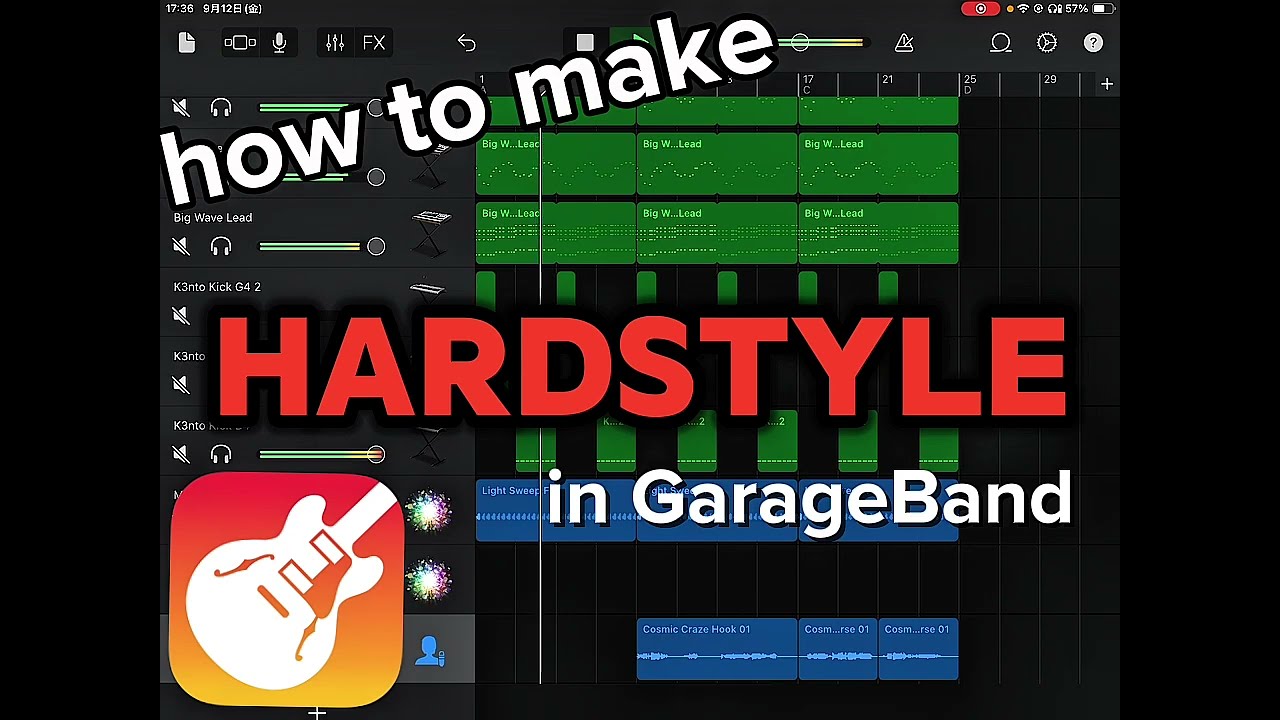Tap the 57% battery indicator

tap(1089, 9)
